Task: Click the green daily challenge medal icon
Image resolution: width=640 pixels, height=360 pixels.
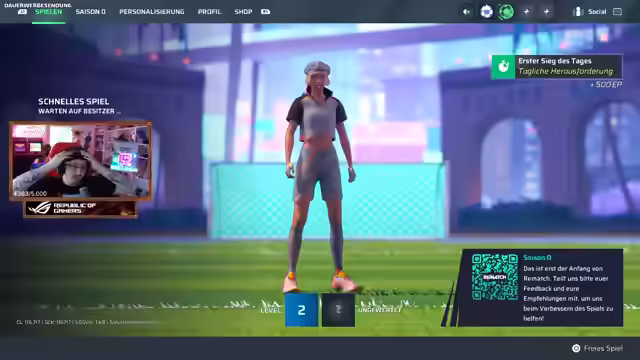Action: [x=503, y=67]
